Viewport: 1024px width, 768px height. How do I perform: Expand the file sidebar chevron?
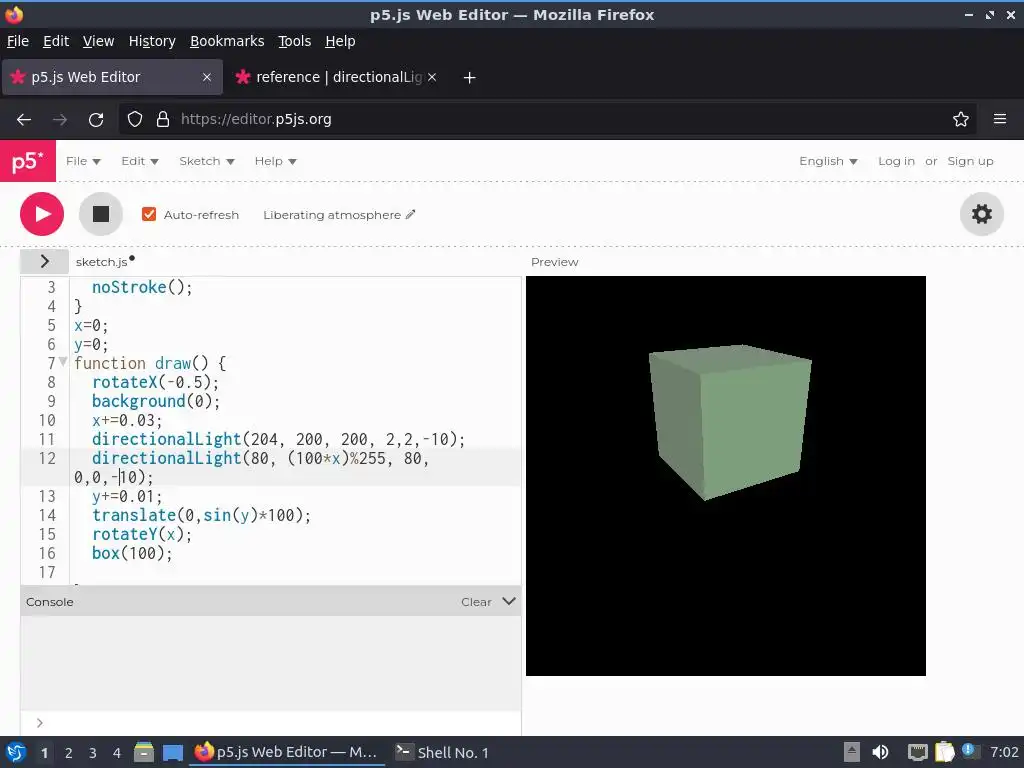click(44, 261)
